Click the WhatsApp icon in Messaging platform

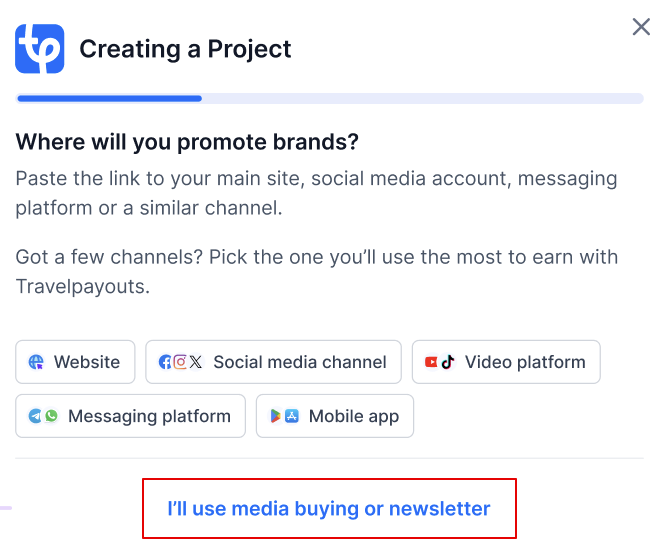(x=51, y=416)
